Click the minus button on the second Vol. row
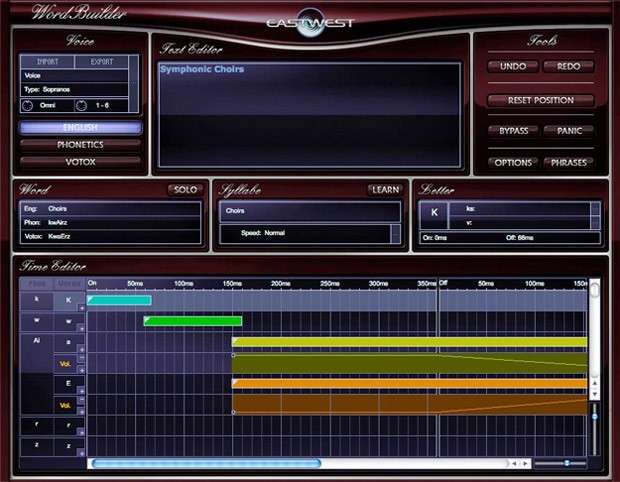Viewport: 620px width, 482px height. [x=81, y=400]
